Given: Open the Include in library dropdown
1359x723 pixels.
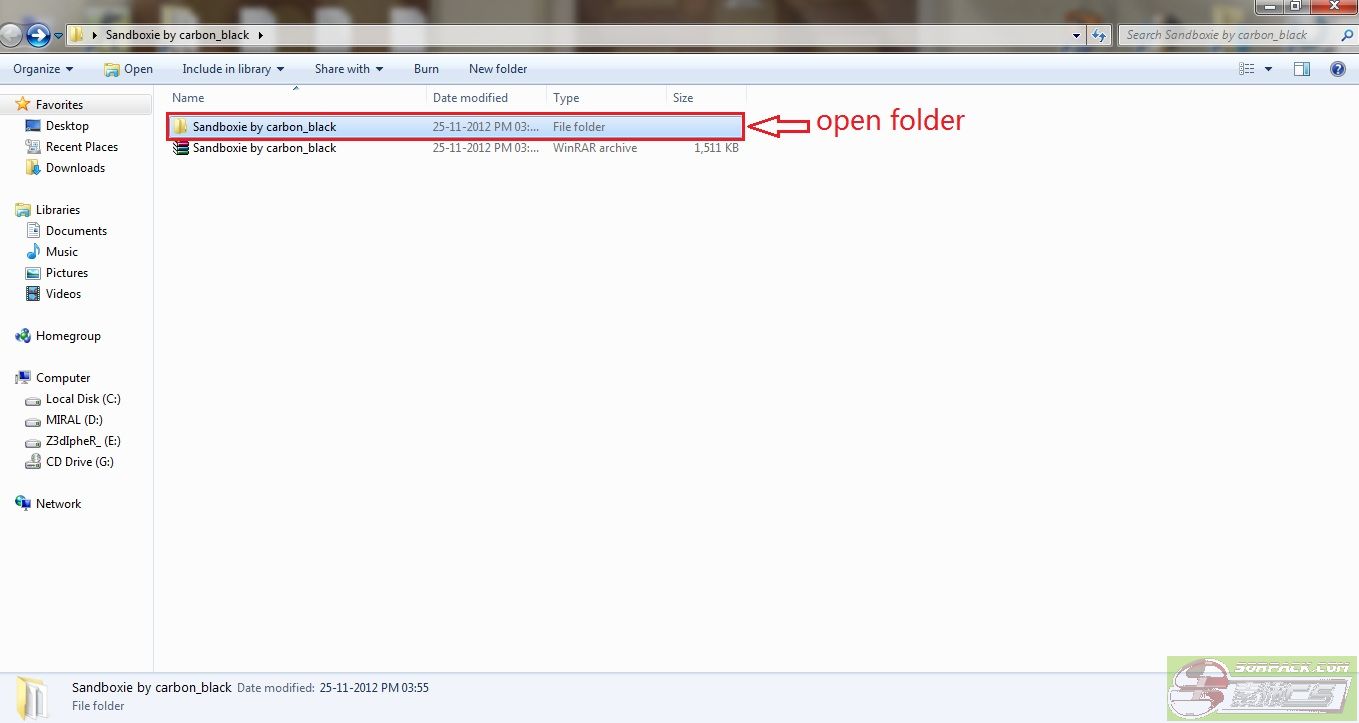Looking at the screenshot, I should (232, 69).
